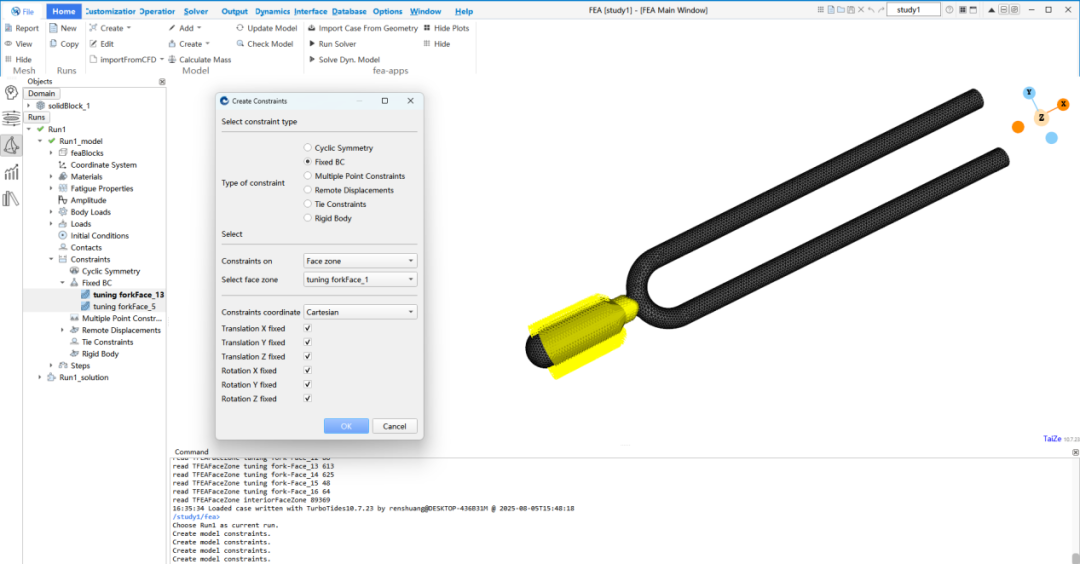Click Import Case From Geometry

[362, 28]
